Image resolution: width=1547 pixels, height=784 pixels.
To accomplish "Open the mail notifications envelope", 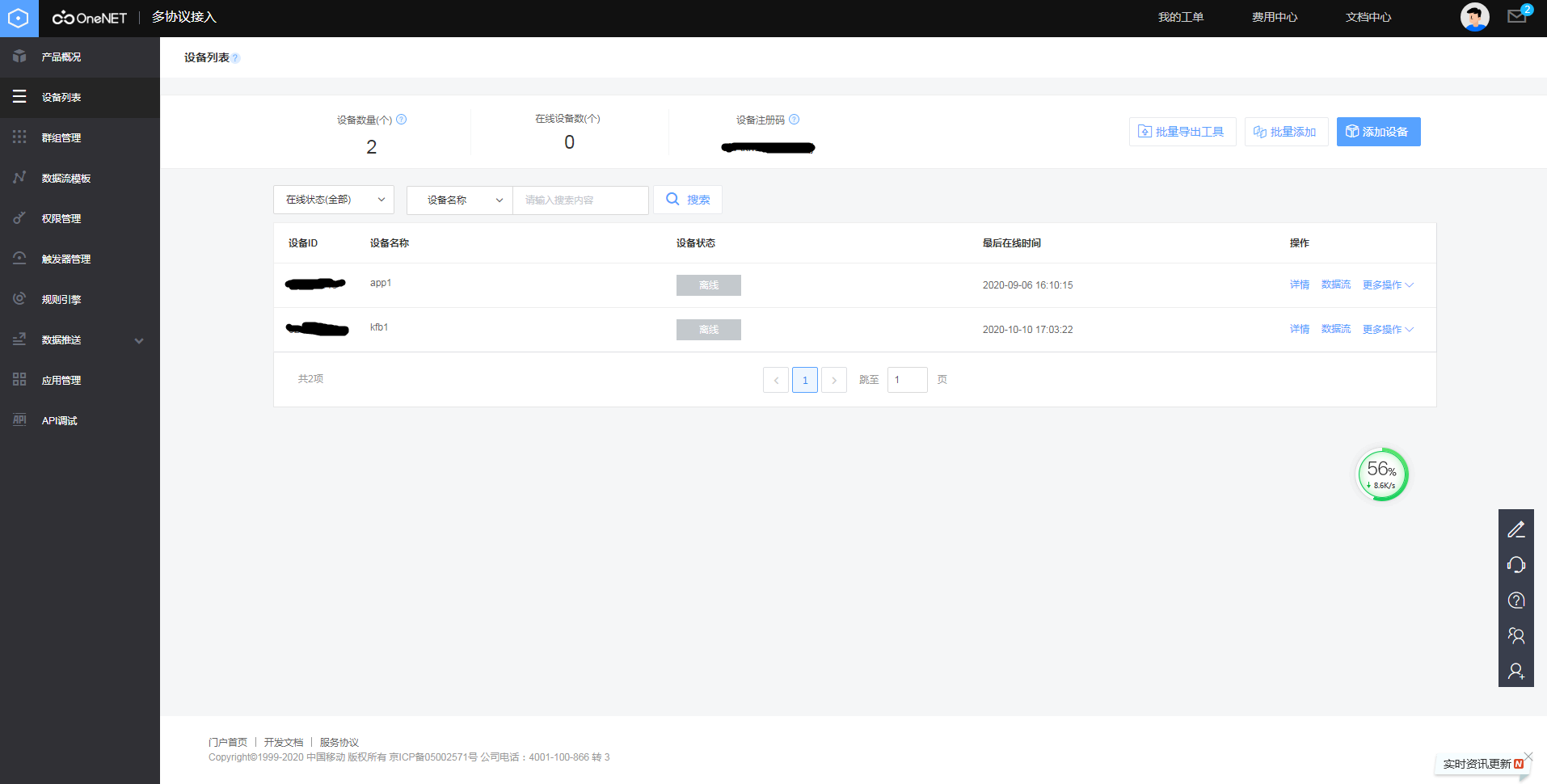I will 1517,16.
